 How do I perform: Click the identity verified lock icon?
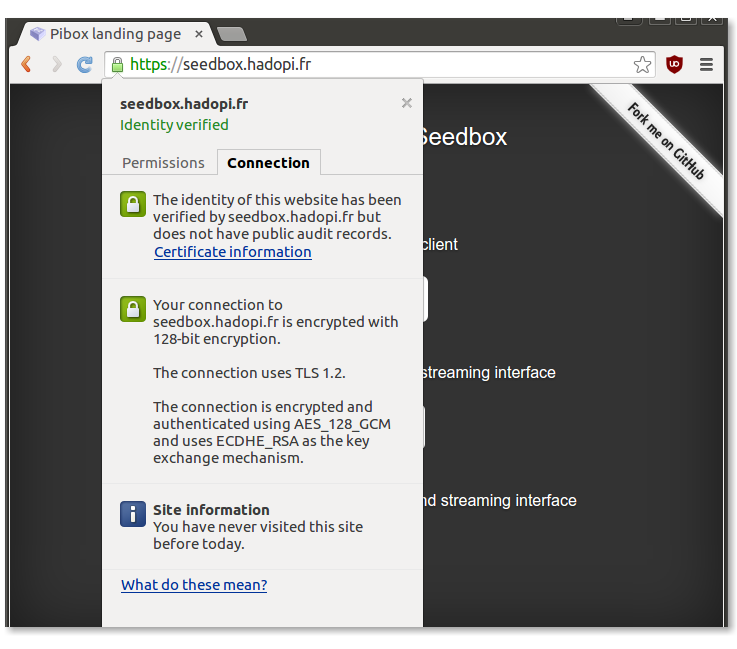pyautogui.click(x=133, y=204)
